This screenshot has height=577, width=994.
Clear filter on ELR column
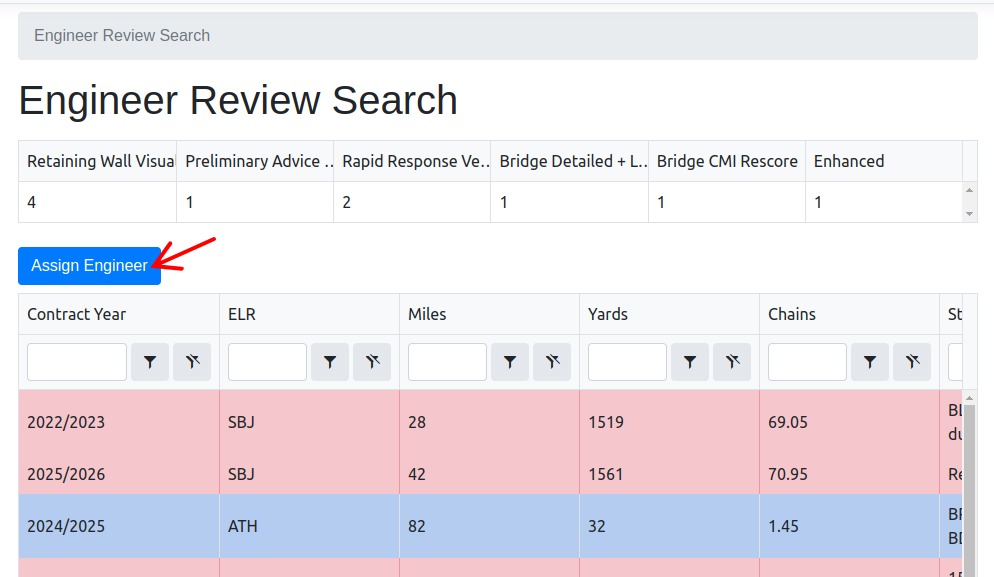[372, 362]
